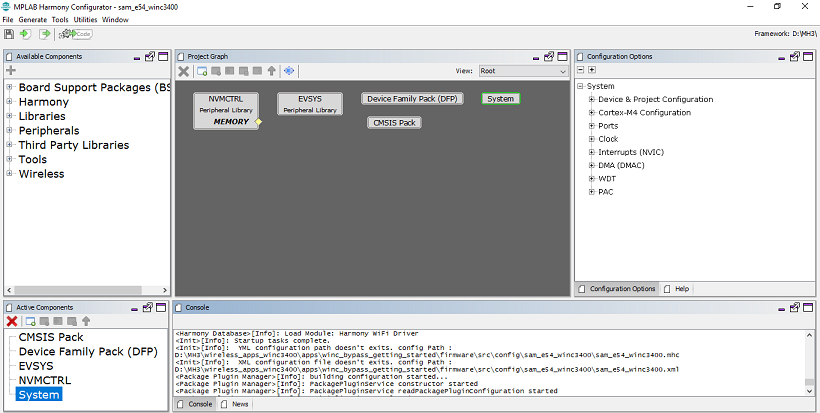Expand Third Party Libraries tree node
Screen dimensions: 820x413
pyautogui.click(x=9, y=145)
